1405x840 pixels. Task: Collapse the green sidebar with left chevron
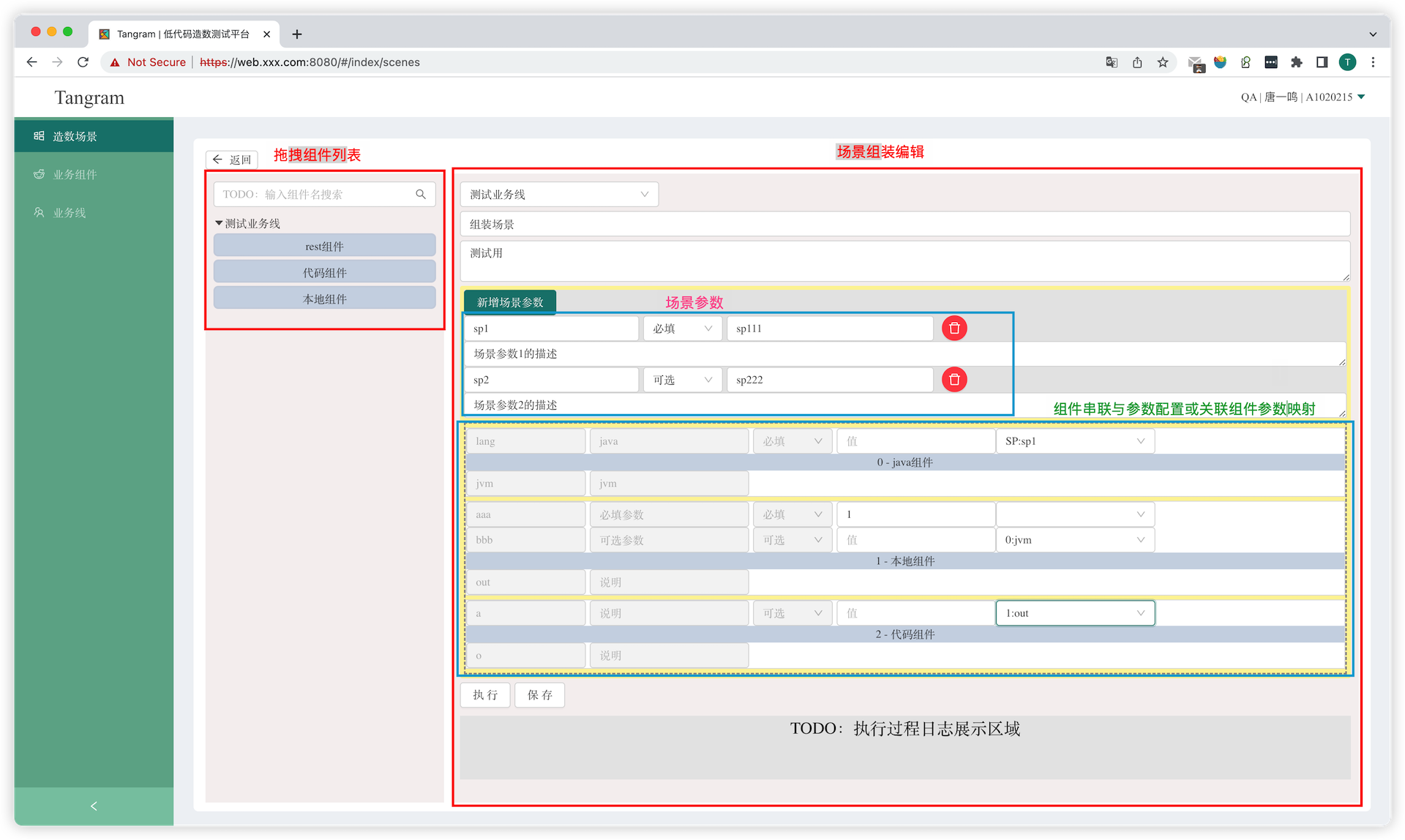[x=94, y=806]
